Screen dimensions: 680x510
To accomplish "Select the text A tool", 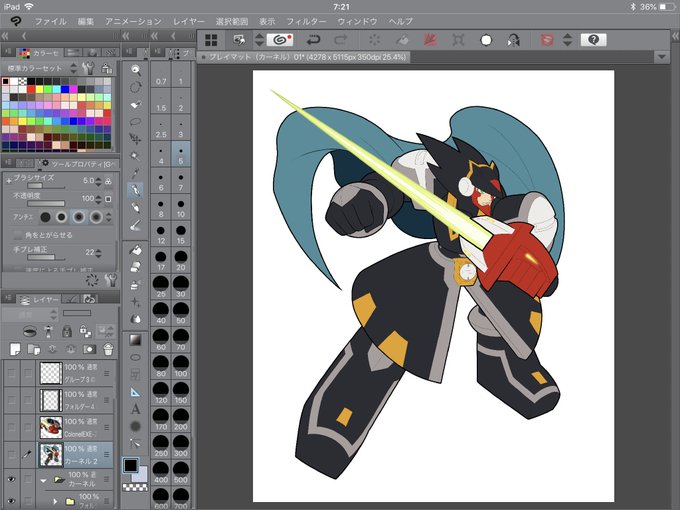I will point(135,409).
